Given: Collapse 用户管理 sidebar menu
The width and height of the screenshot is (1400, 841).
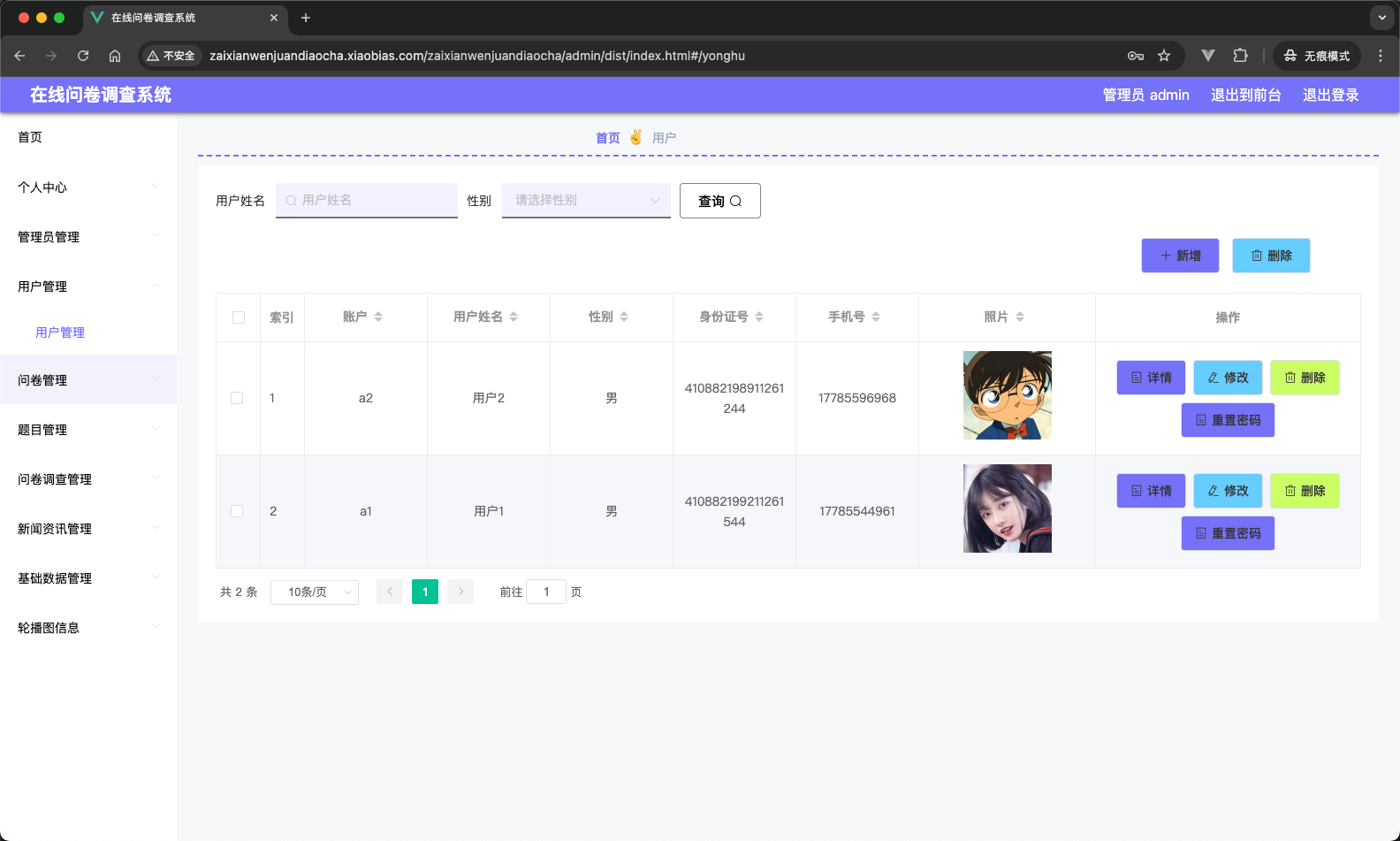Looking at the screenshot, I should click(88, 287).
